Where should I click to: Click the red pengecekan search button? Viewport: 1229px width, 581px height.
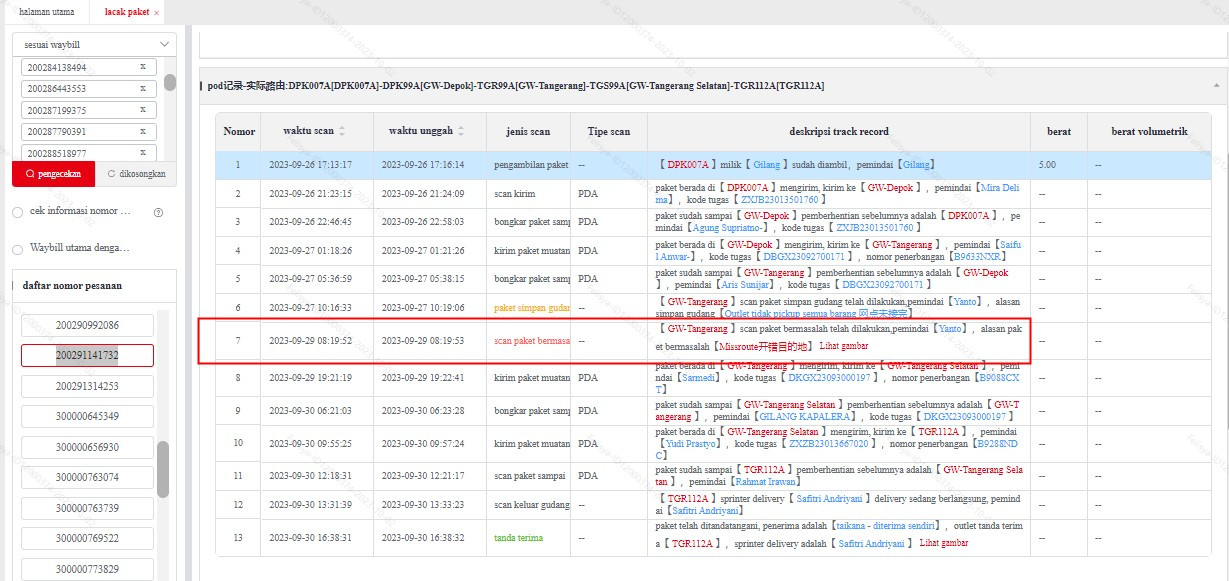53,174
